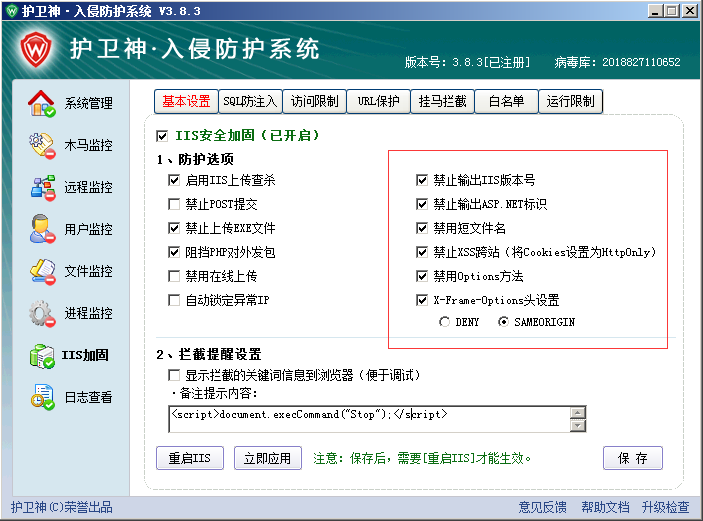Click 护卫神 (C)荣誉出品 footer text
The image size is (703, 521).
[x=62, y=508]
